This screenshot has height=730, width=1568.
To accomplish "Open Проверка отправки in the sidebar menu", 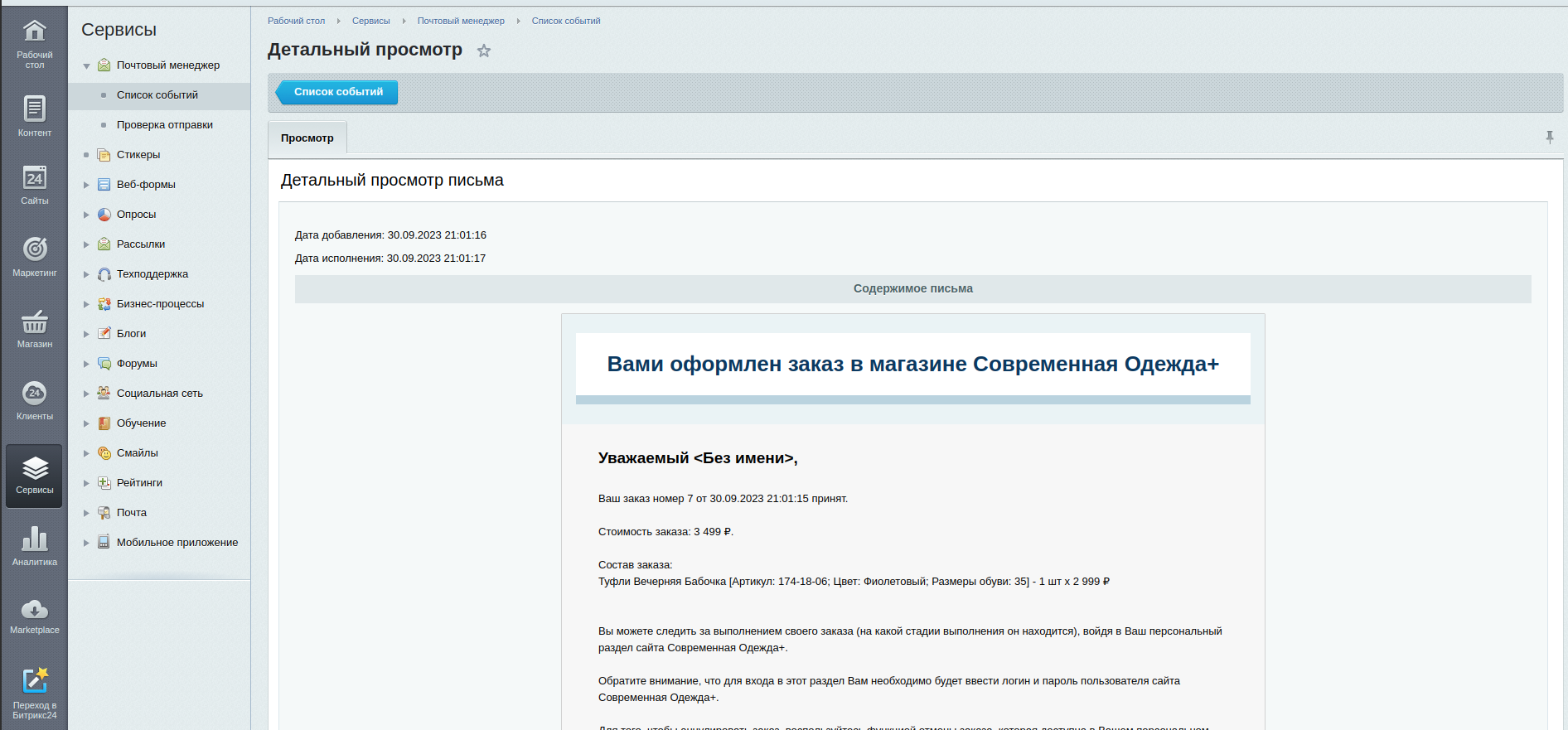I will pyautogui.click(x=164, y=125).
